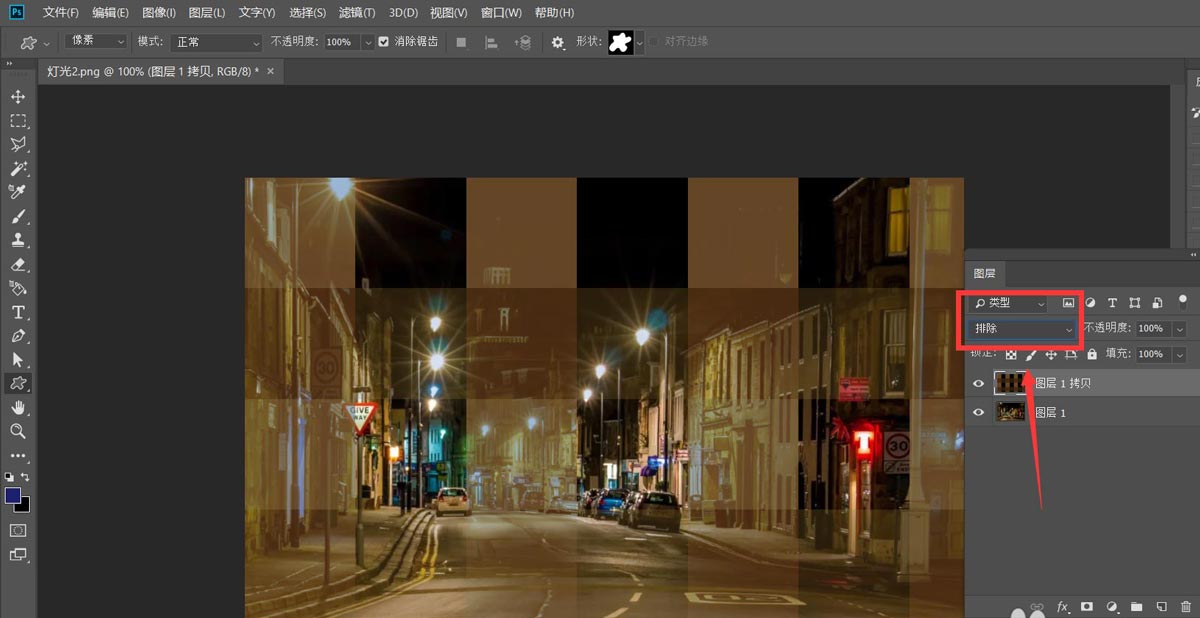Toggle the smart object layer filter
Viewport: 1200px width, 618px height.
1156,302
